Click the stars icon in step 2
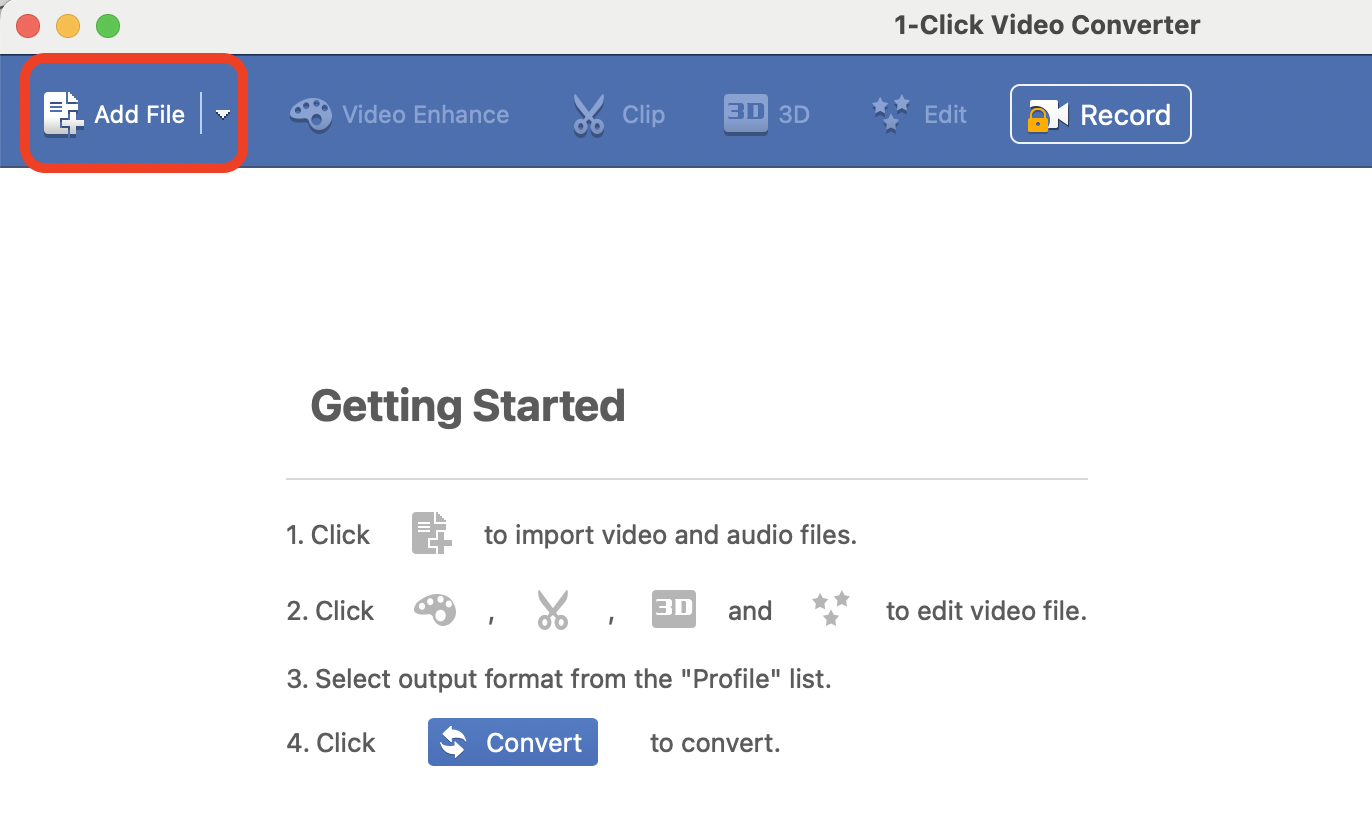This screenshot has height=818, width=1372. (x=831, y=609)
